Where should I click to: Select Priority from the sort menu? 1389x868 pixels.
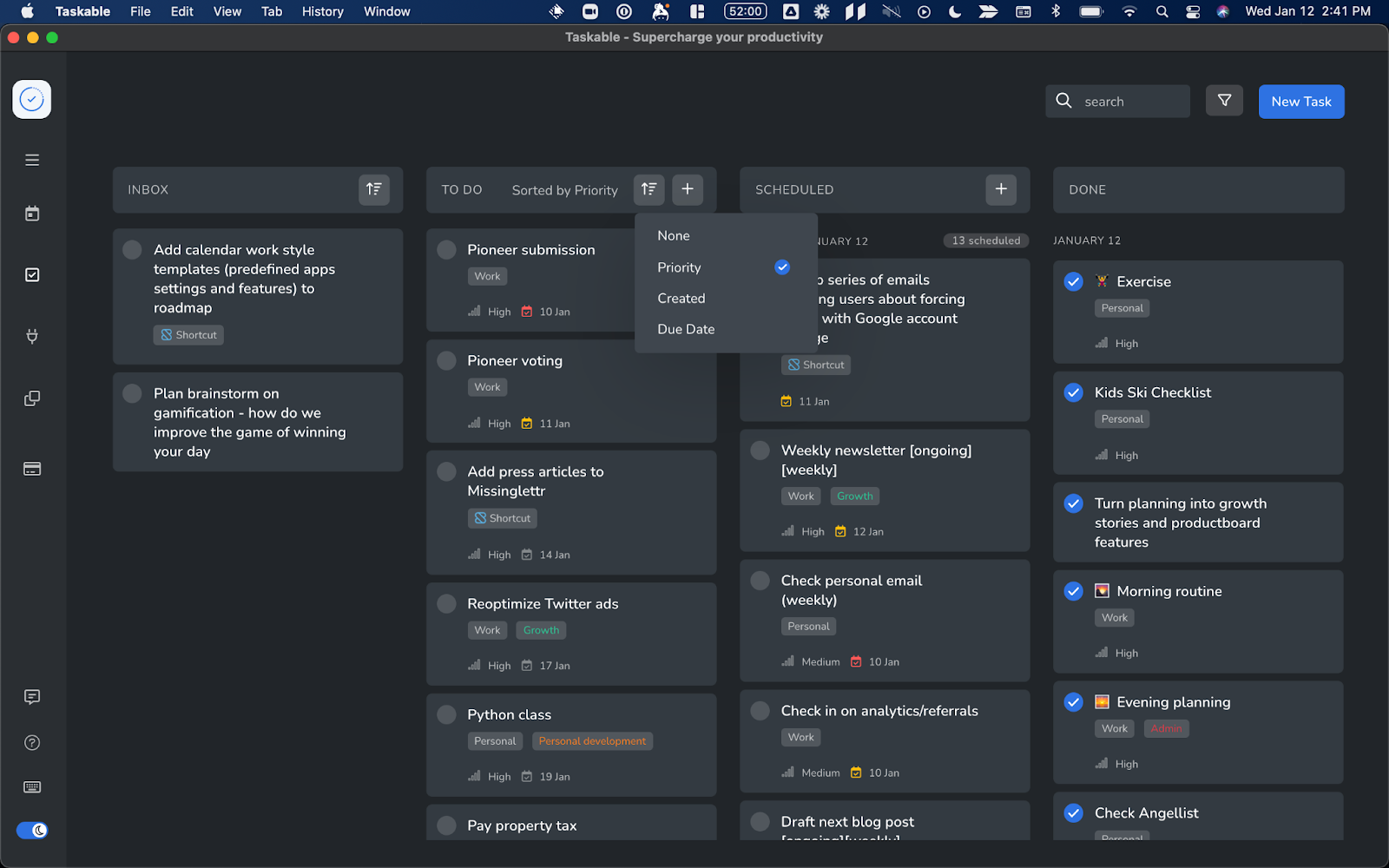(679, 266)
